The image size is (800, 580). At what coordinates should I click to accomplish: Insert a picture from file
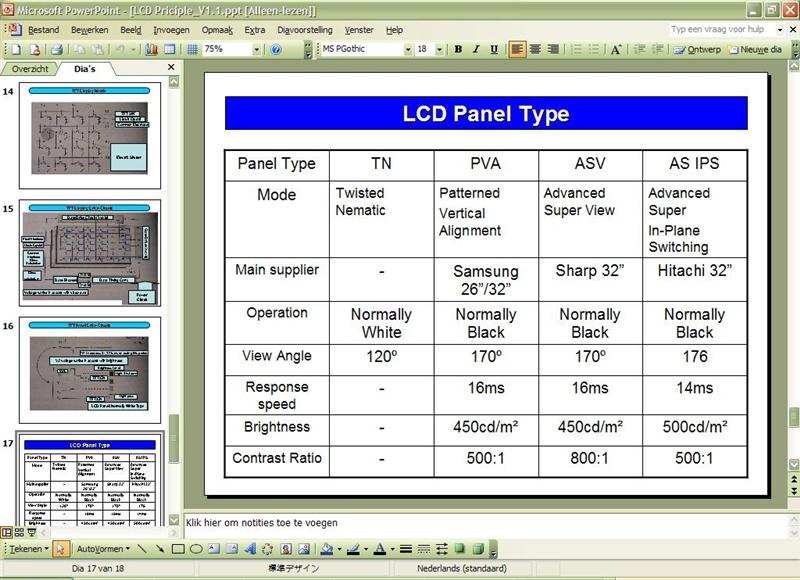(x=304, y=549)
